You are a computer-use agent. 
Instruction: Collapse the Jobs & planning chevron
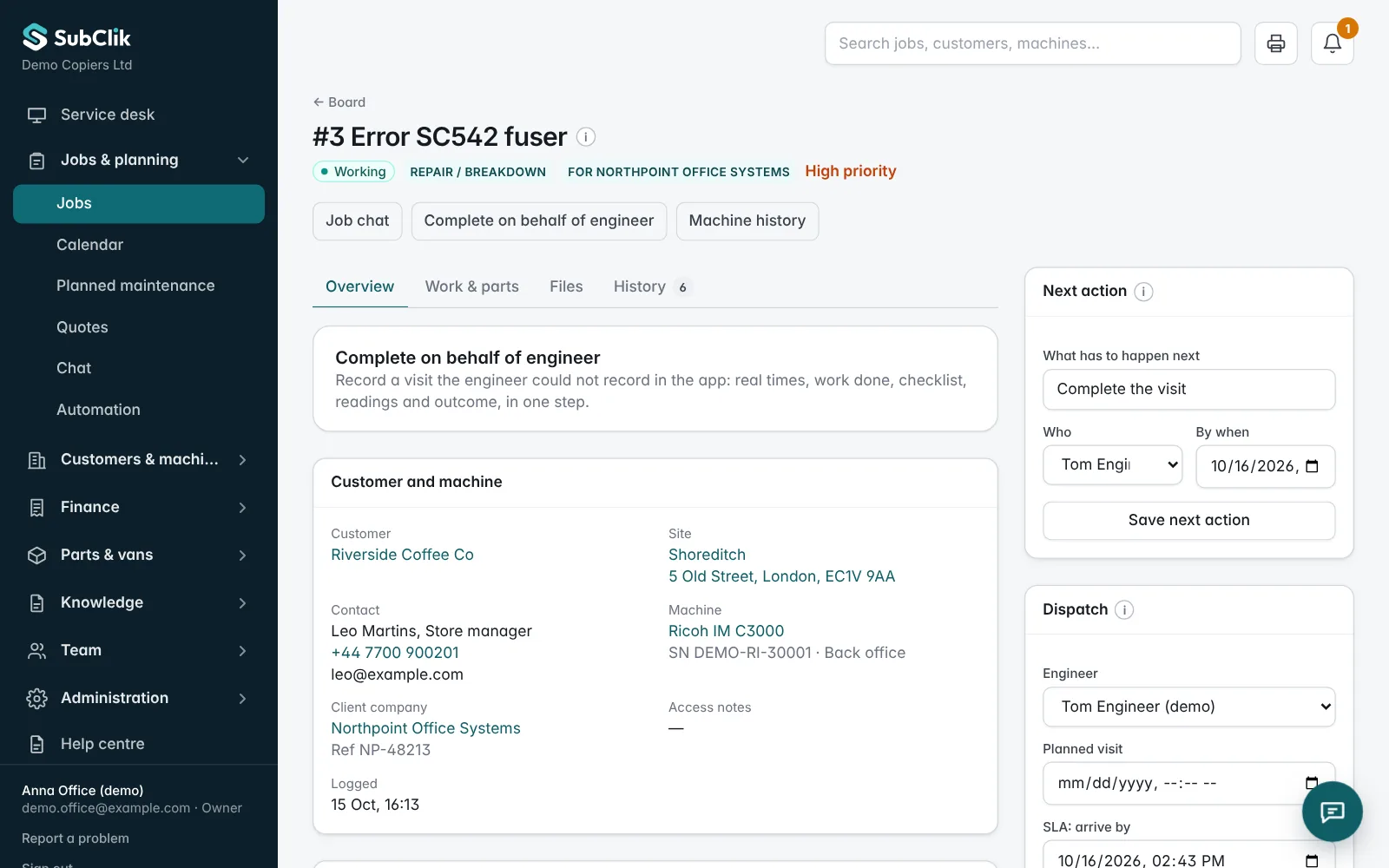(x=243, y=160)
